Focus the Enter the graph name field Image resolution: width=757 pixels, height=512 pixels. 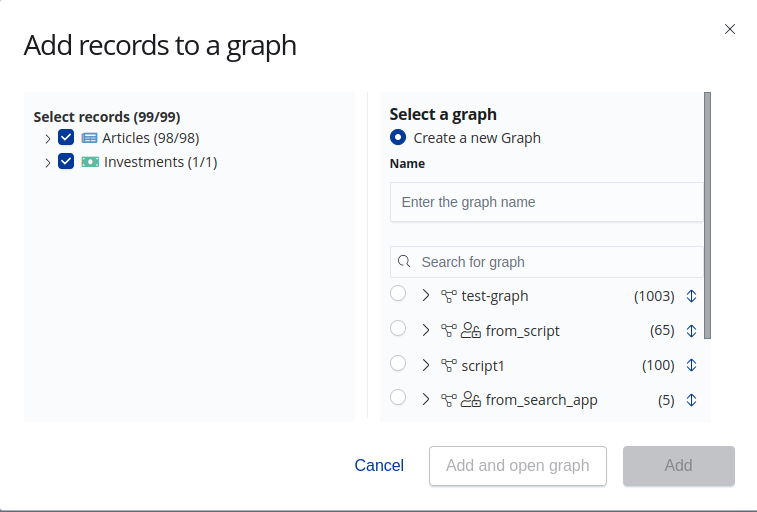pos(547,202)
